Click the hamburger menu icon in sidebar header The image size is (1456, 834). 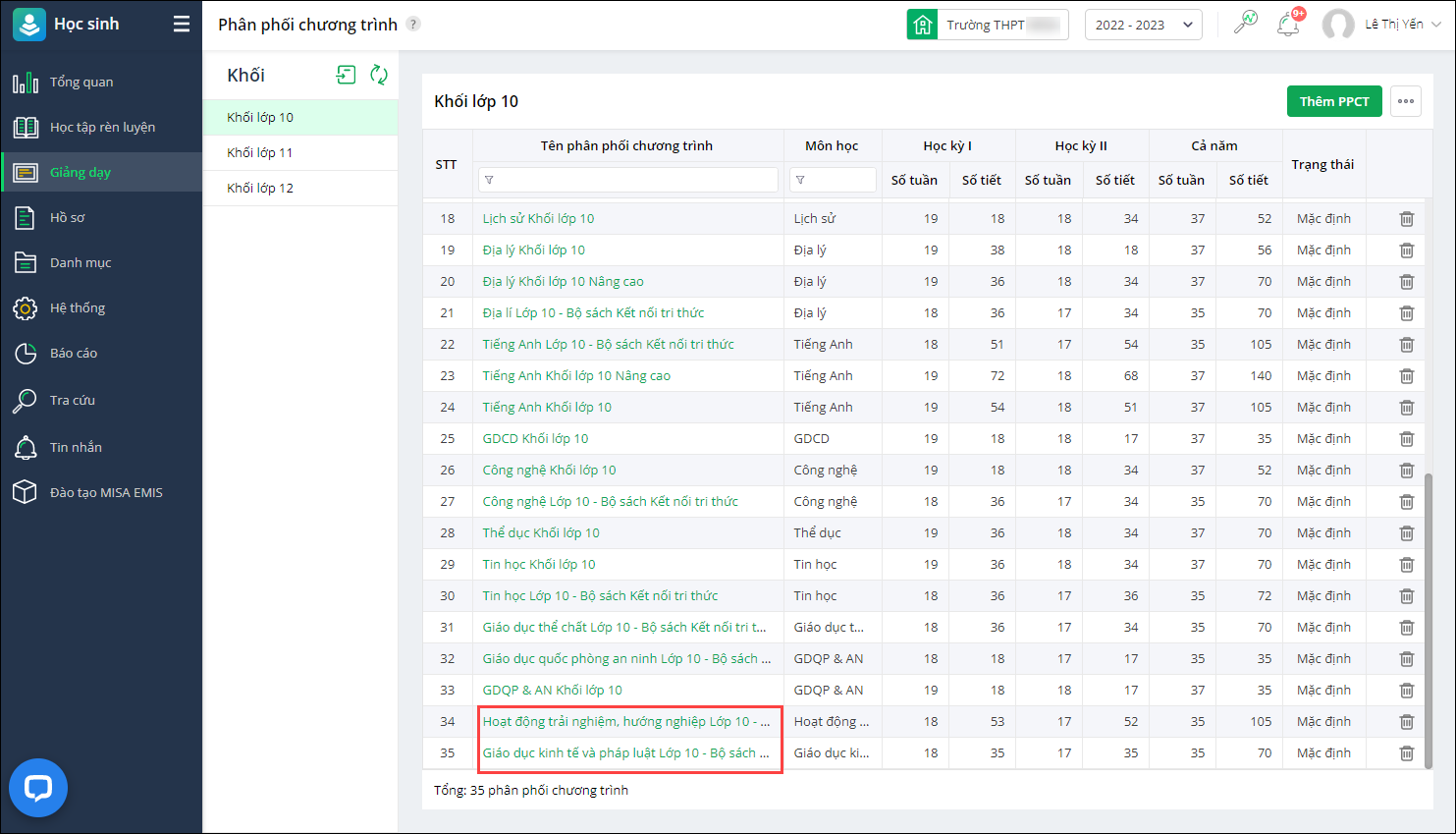click(182, 25)
